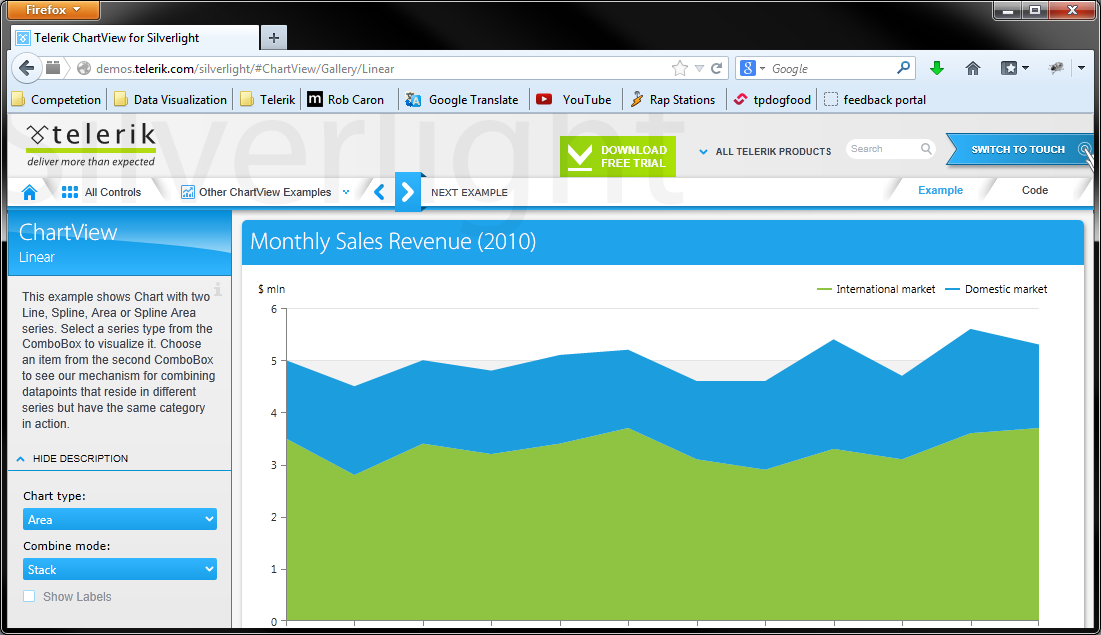Viewport: 1101px width, 635px height.
Task: Click the Download Free Trial button
Action: [x=618, y=156]
